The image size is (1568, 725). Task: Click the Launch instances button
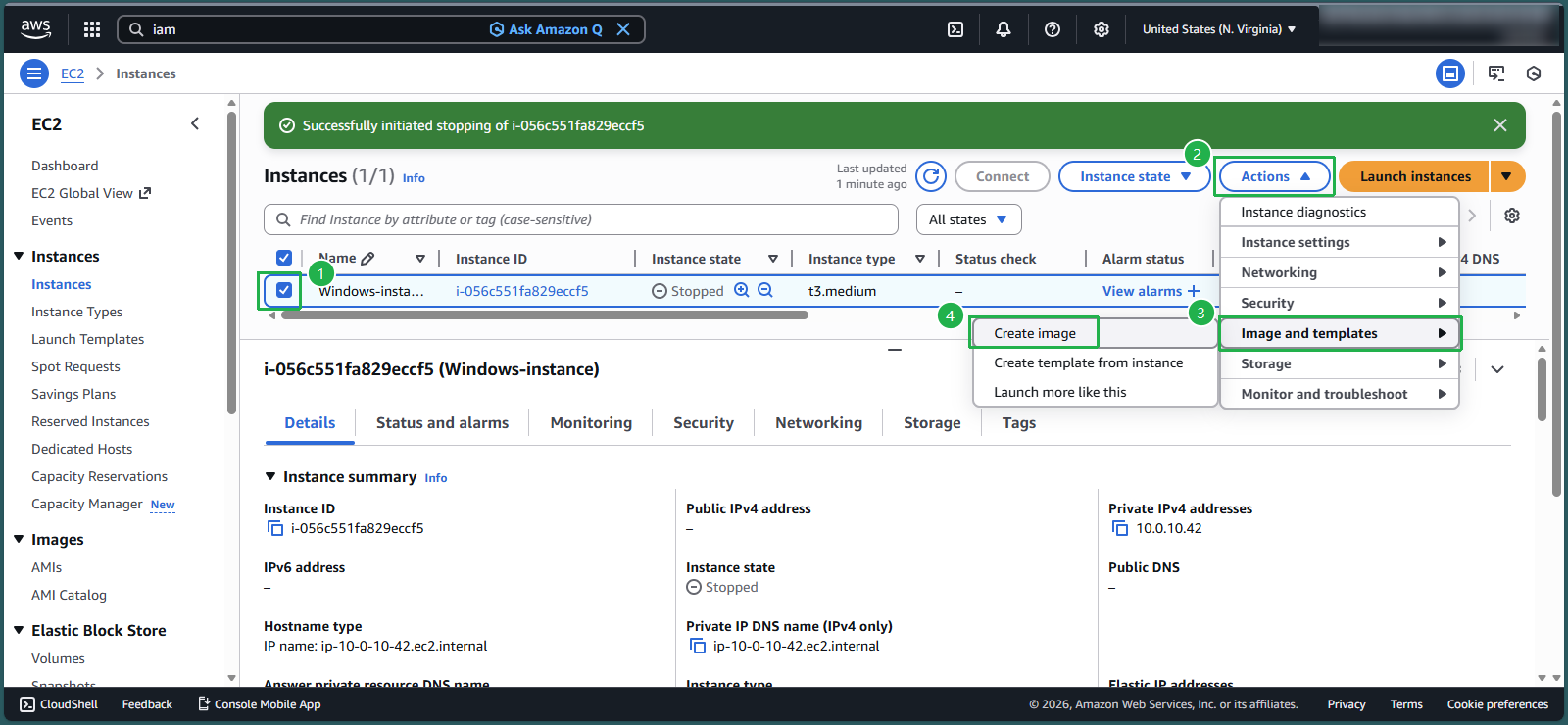point(1414,176)
